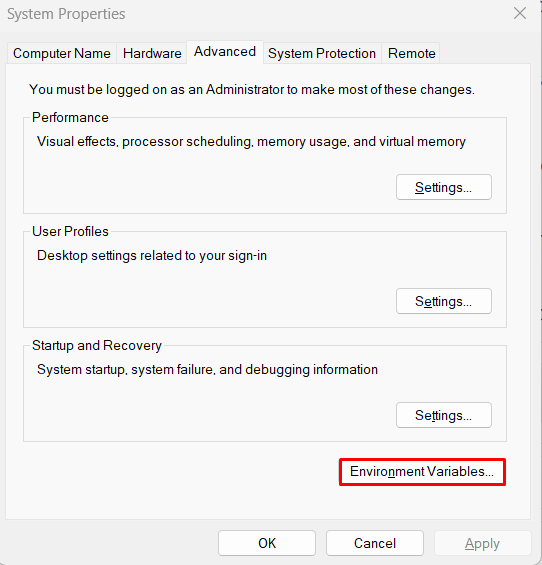Click the greyed-out Apply button
The height and width of the screenshot is (565, 542).
pyautogui.click(x=483, y=543)
